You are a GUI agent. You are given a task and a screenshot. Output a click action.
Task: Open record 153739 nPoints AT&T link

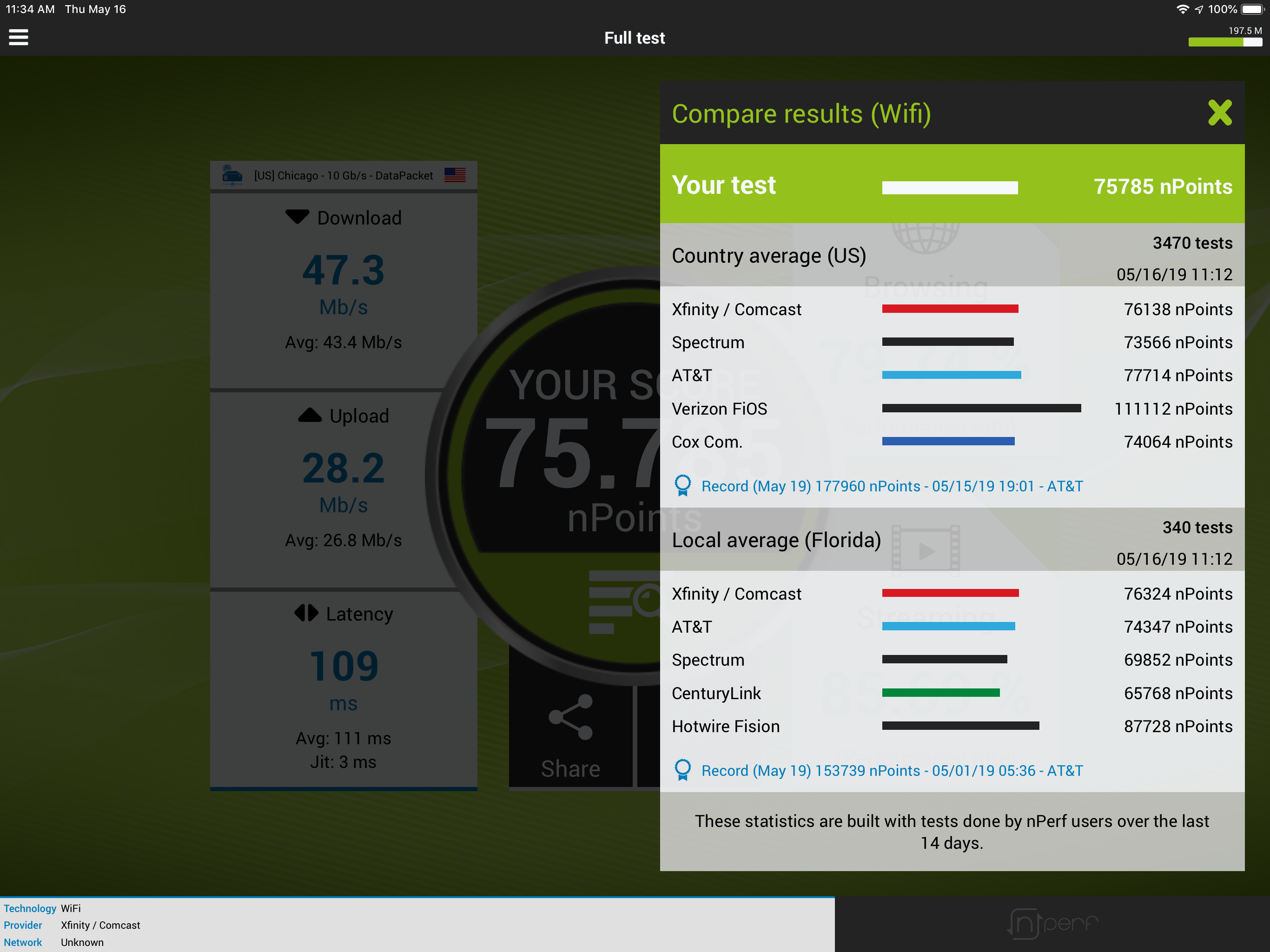pyautogui.click(x=892, y=770)
